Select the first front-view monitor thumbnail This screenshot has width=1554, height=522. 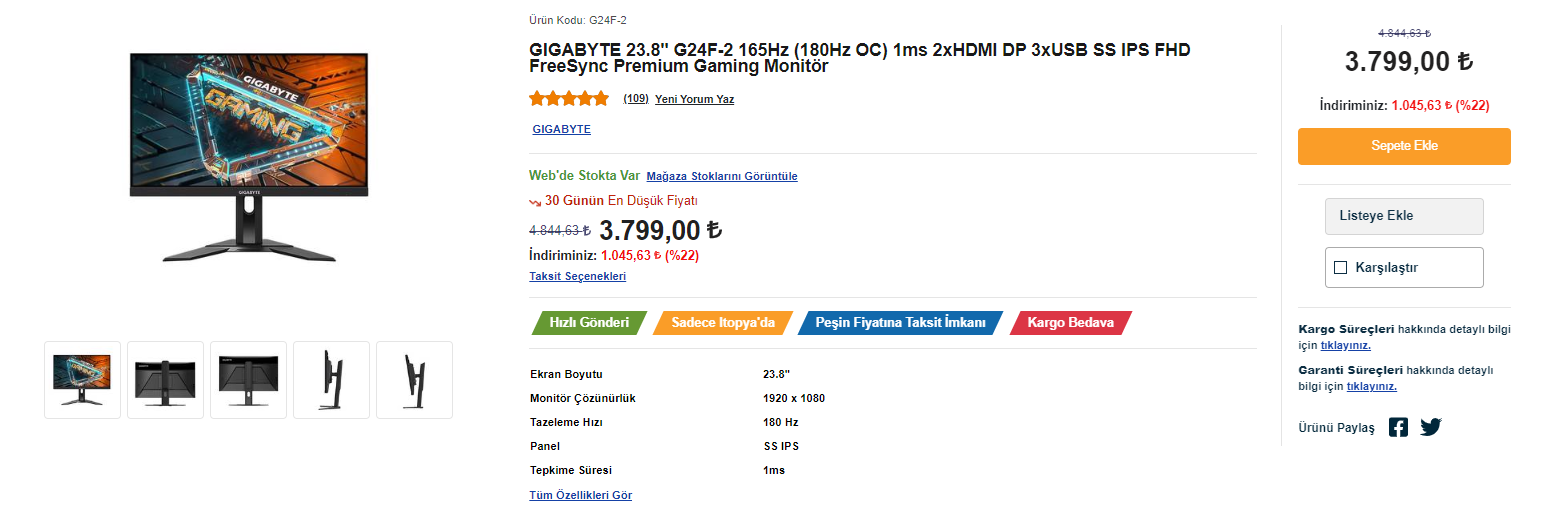(x=82, y=380)
